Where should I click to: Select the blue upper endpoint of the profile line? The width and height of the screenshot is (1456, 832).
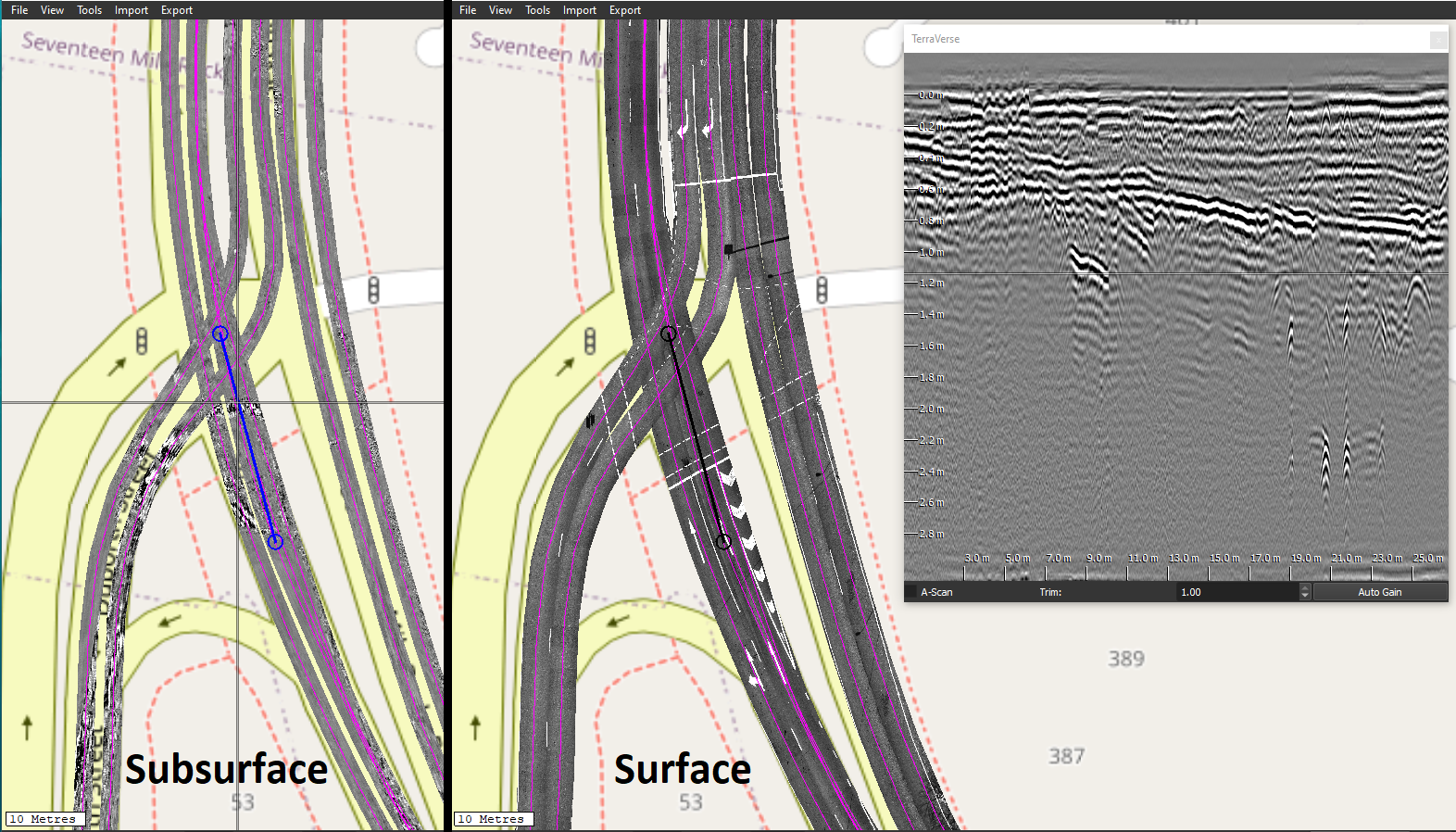220,334
